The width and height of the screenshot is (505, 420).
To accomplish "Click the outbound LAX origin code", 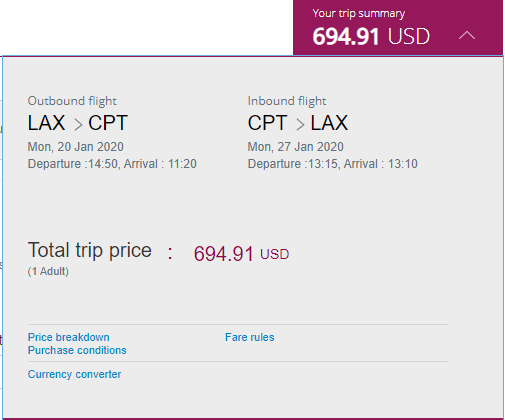I will 46,123.
